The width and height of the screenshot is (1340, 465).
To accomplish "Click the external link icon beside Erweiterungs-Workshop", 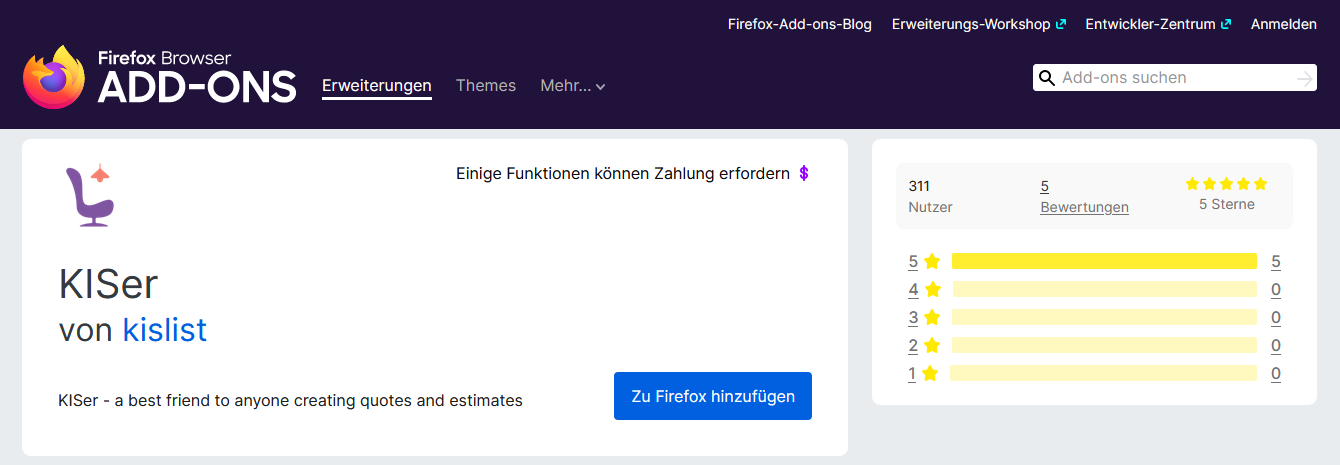I will 1061,24.
